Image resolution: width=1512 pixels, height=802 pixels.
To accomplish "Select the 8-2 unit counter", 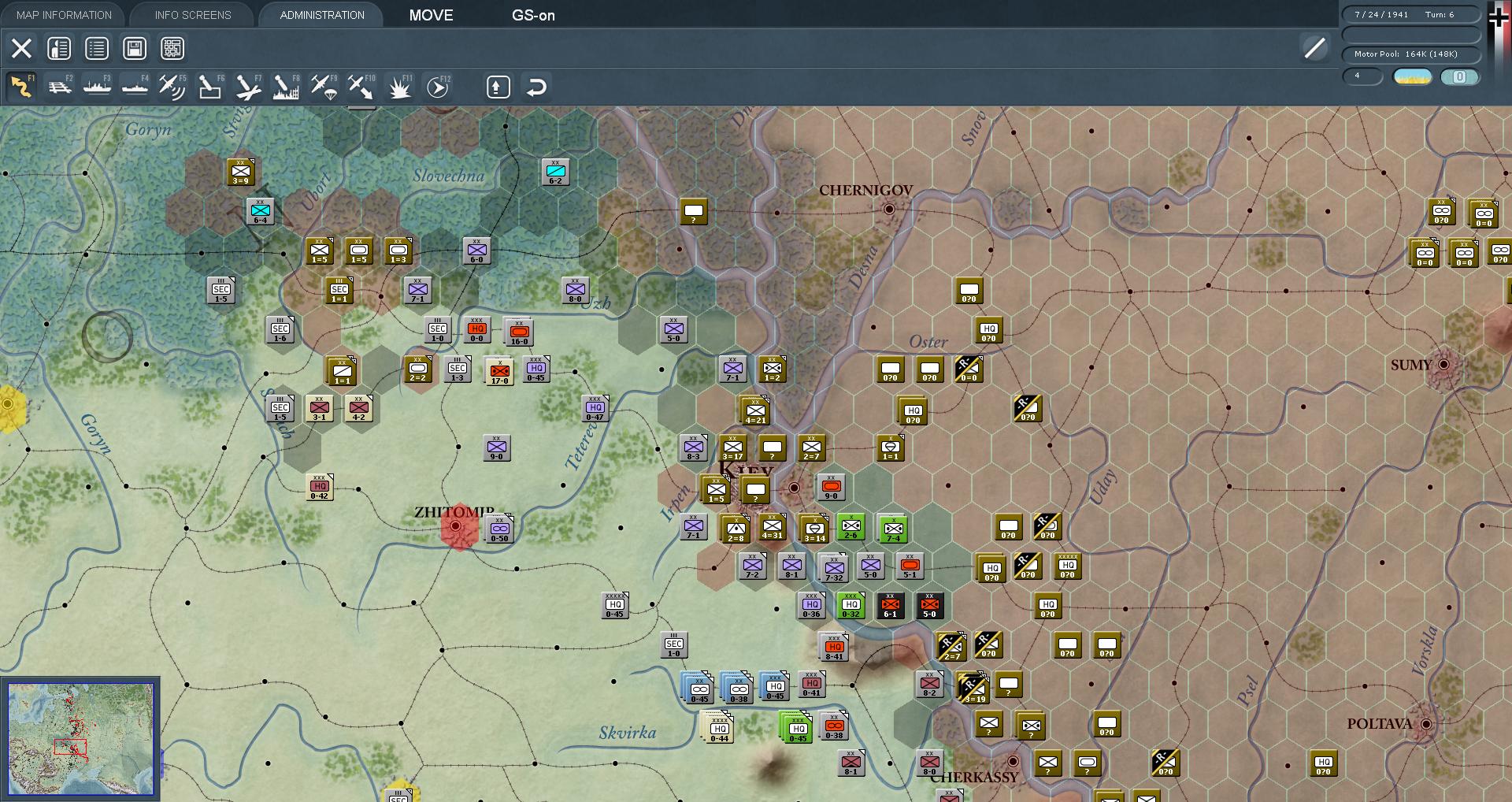I will point(929,684).
